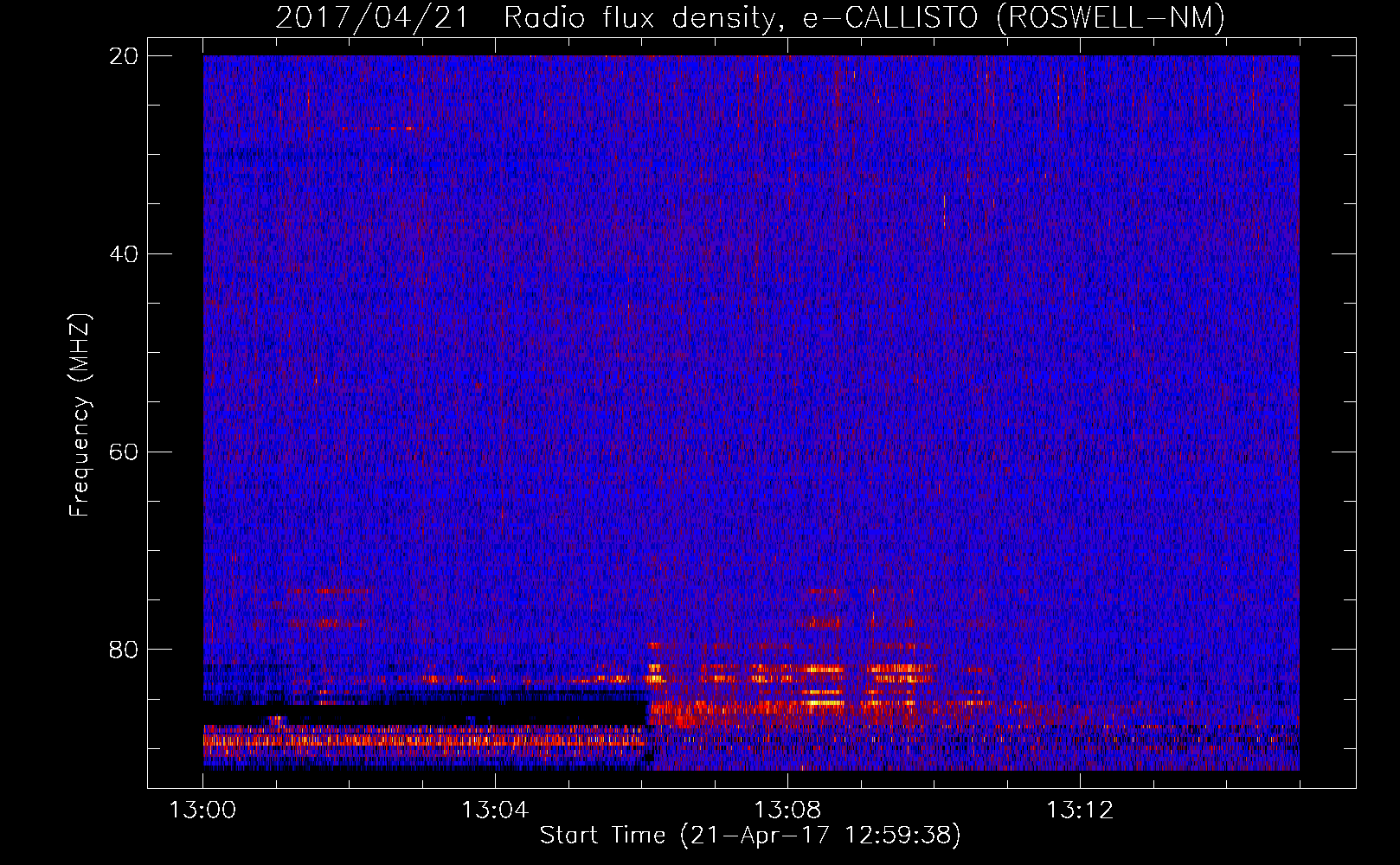The image size is (1400, 865).
Task: Click the '20' frequency tick label
Action: (x=124, y=56)
